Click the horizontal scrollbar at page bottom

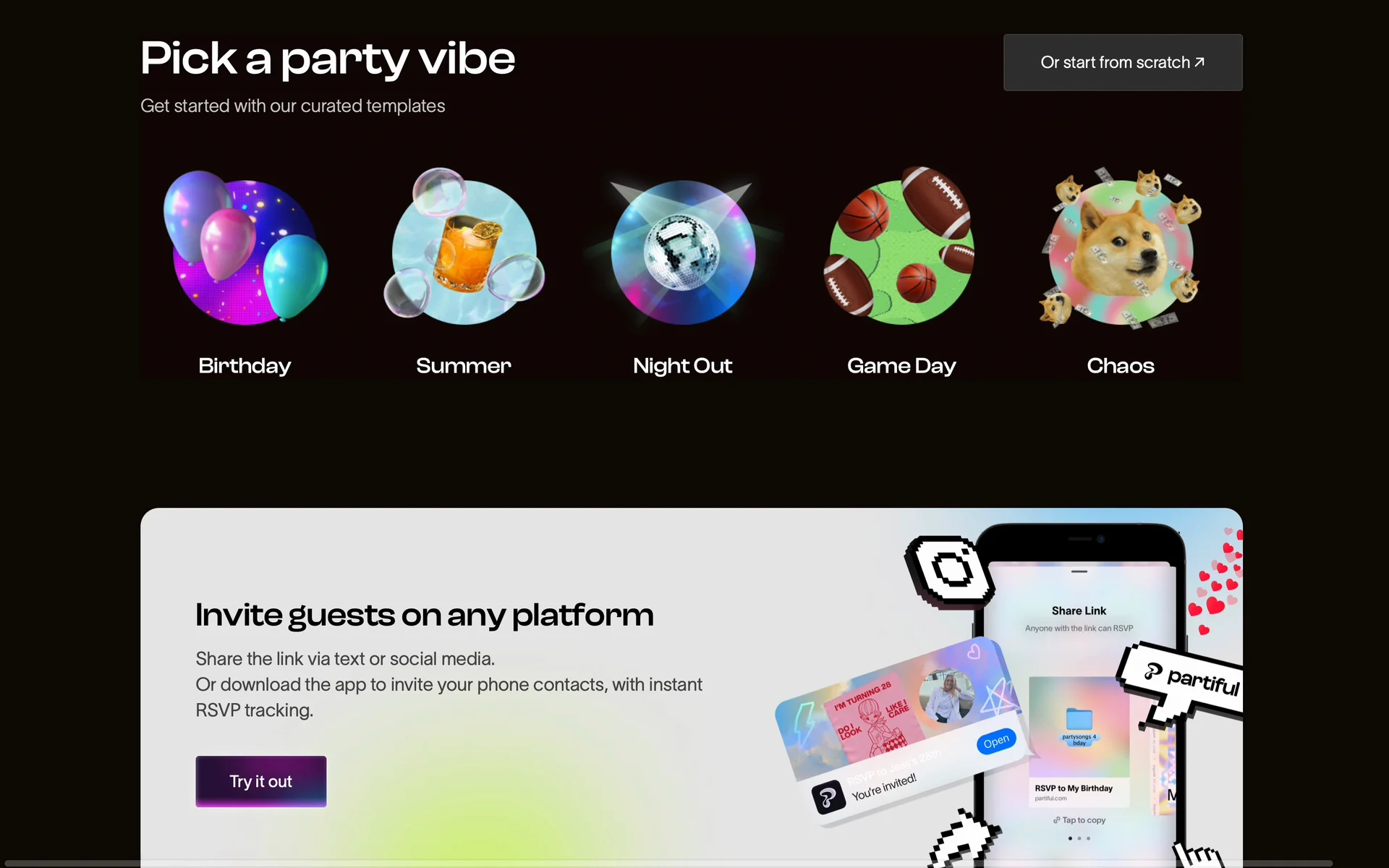[668, 863]
